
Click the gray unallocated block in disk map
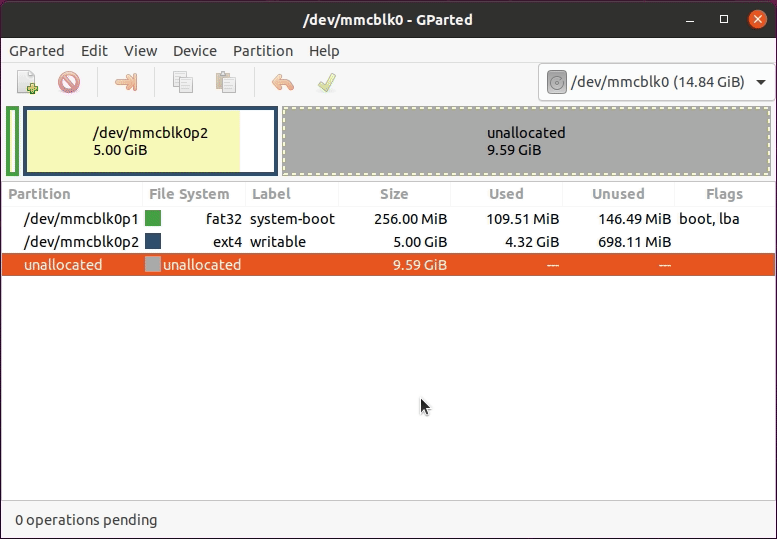click(x=526, y=141)
